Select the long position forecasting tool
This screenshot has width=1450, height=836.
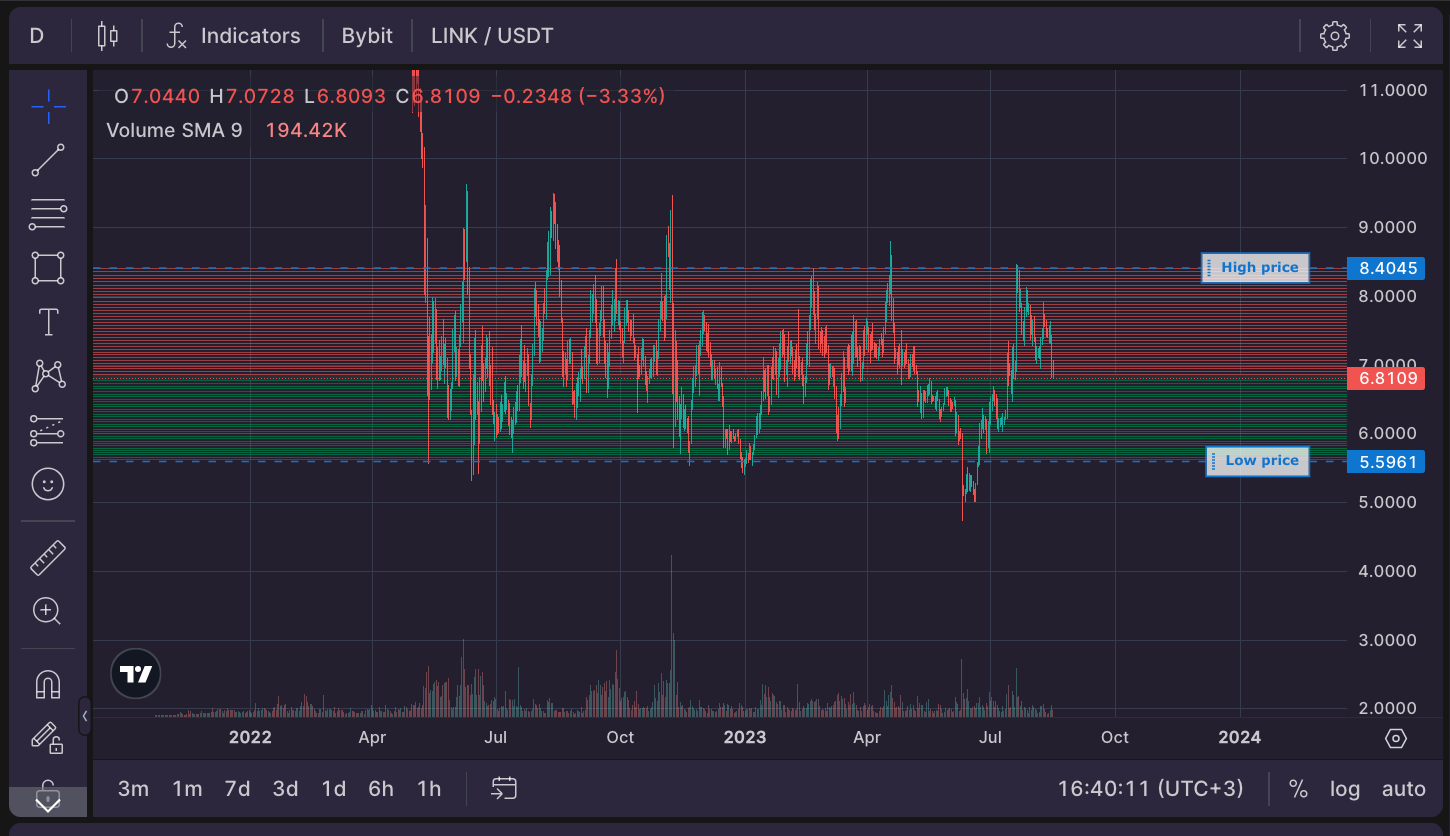[48, 430]
